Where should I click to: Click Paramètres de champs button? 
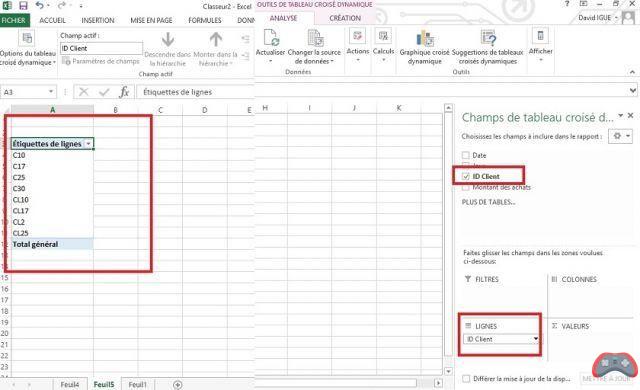(101, 61)
